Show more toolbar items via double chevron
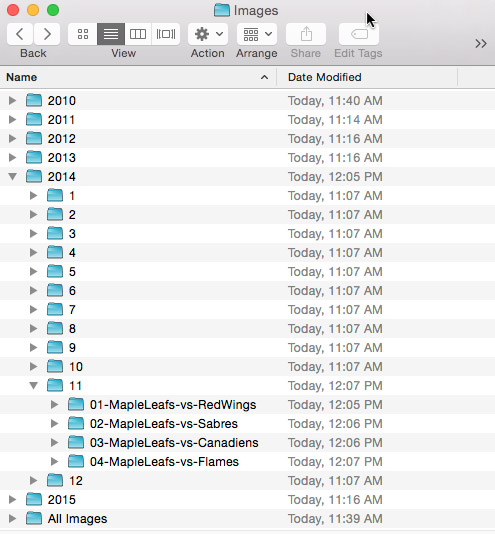 [x=481, y=44]
